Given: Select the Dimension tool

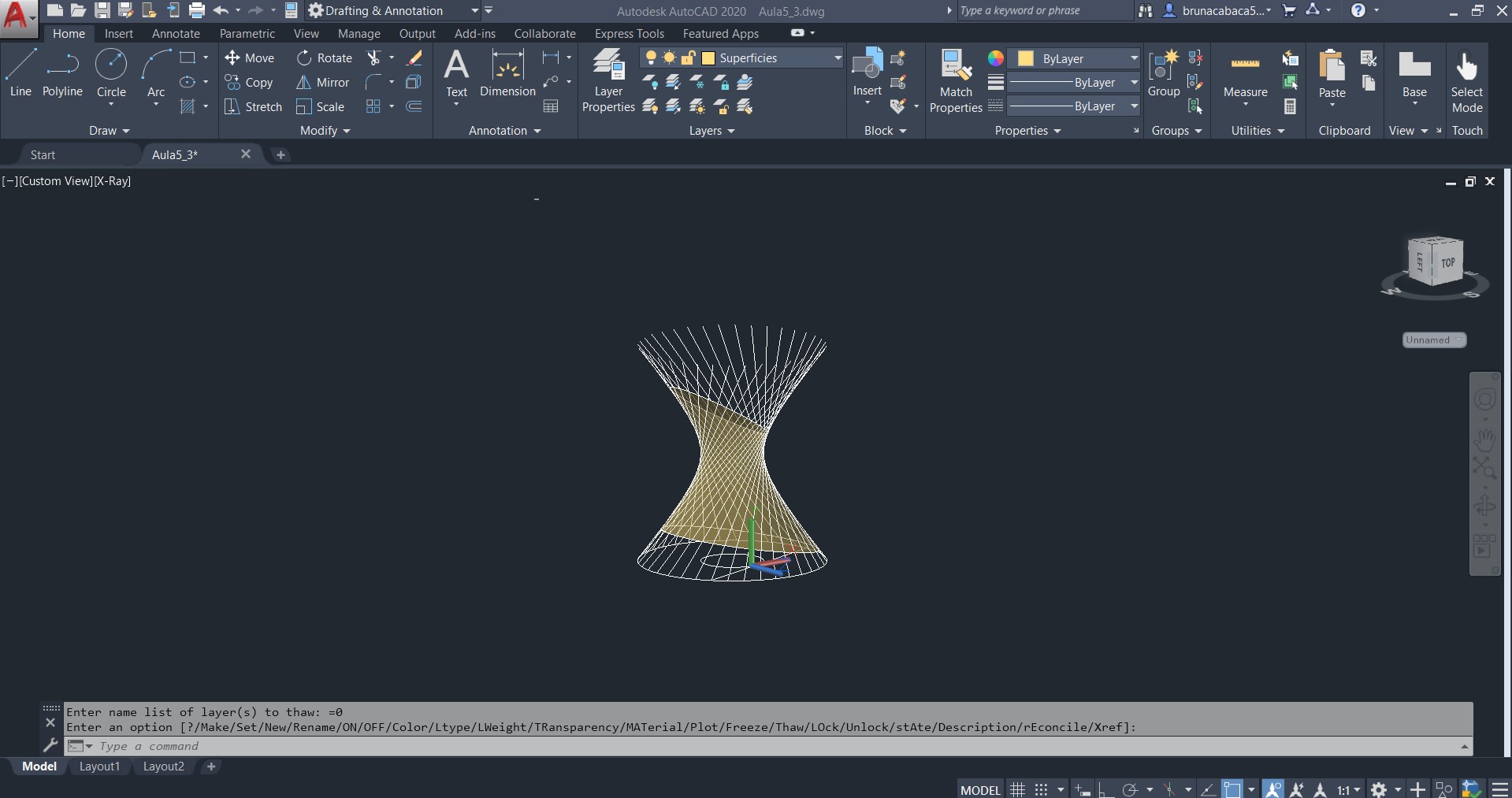Looking at the screenshot, I should [x=507, y=73].
